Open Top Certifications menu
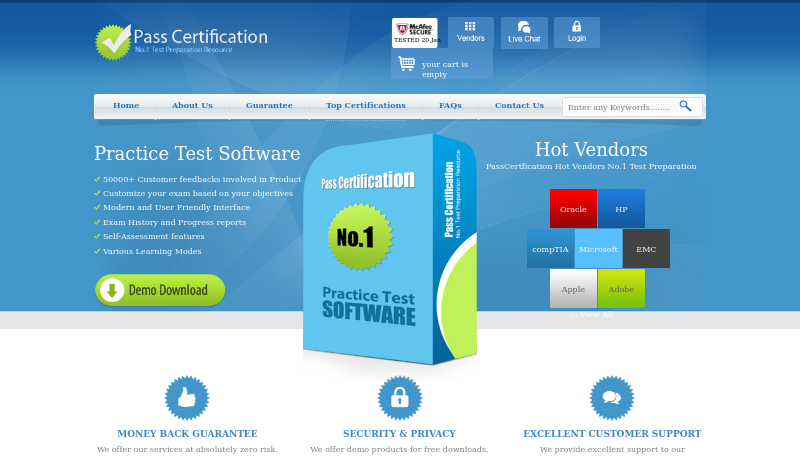Image resolution: width=800 pixels, height=456 pixels. tap(366, 105)
